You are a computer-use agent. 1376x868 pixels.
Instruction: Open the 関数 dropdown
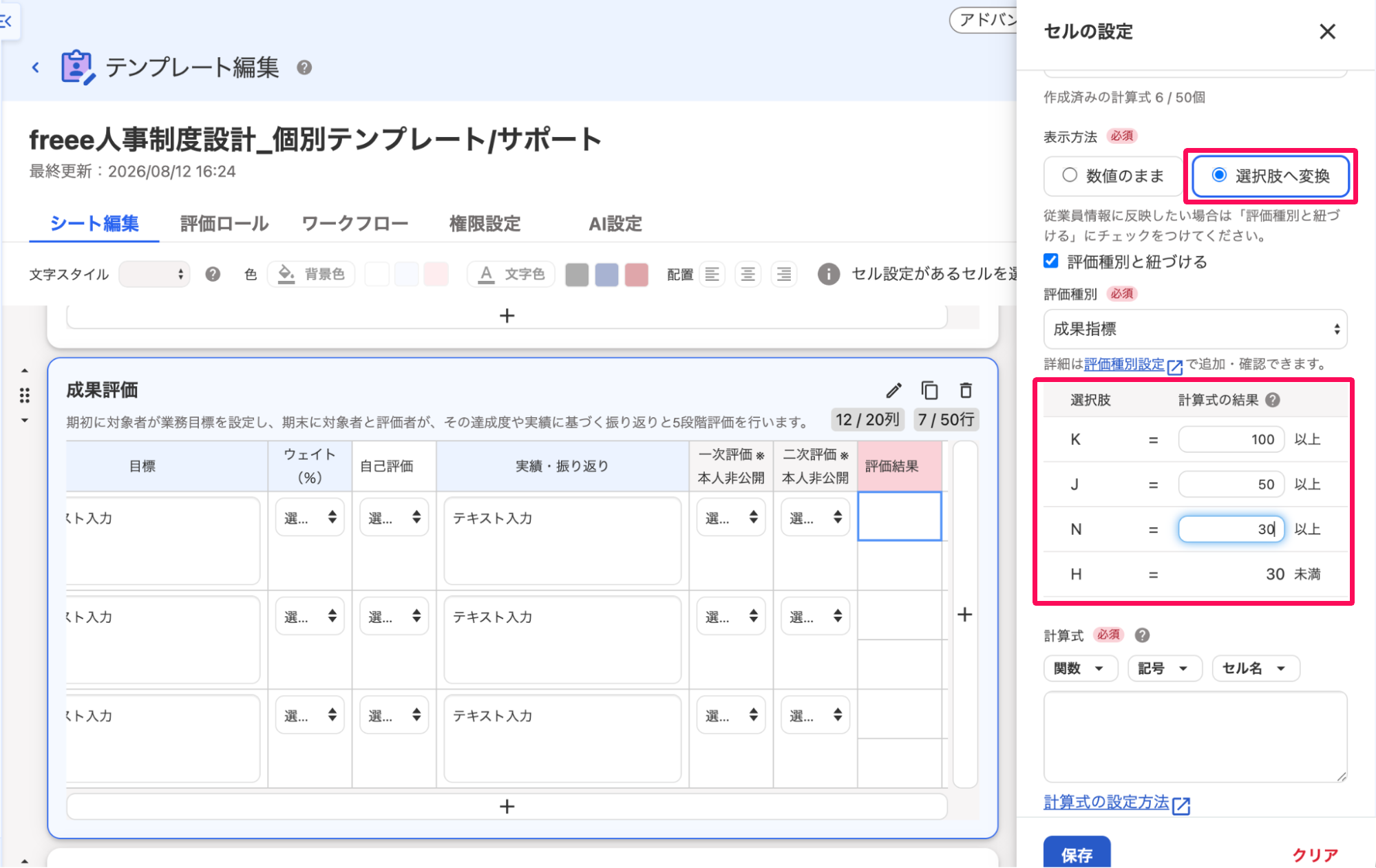(1080, 668)
